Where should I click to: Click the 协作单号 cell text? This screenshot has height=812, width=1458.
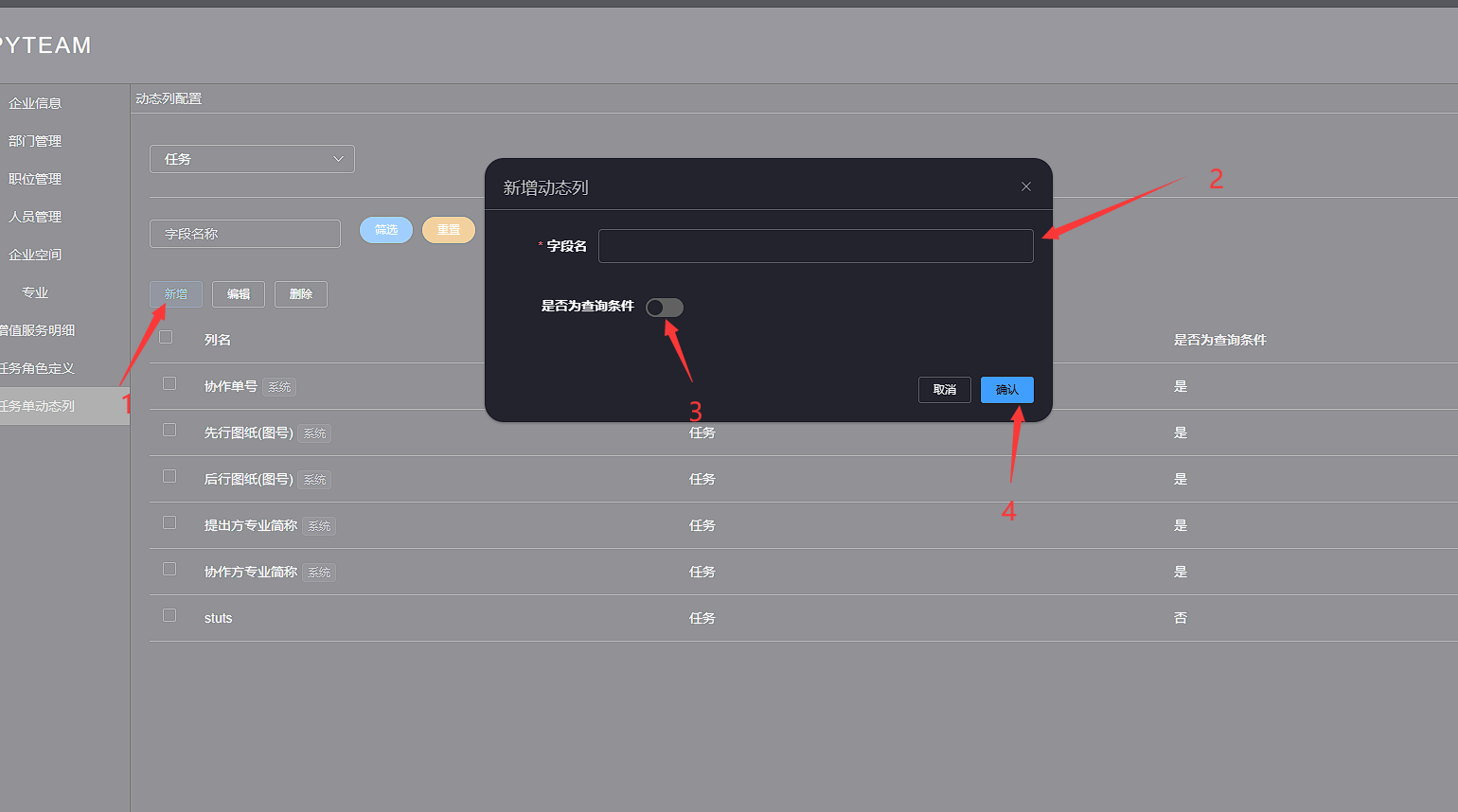point(231,386)
